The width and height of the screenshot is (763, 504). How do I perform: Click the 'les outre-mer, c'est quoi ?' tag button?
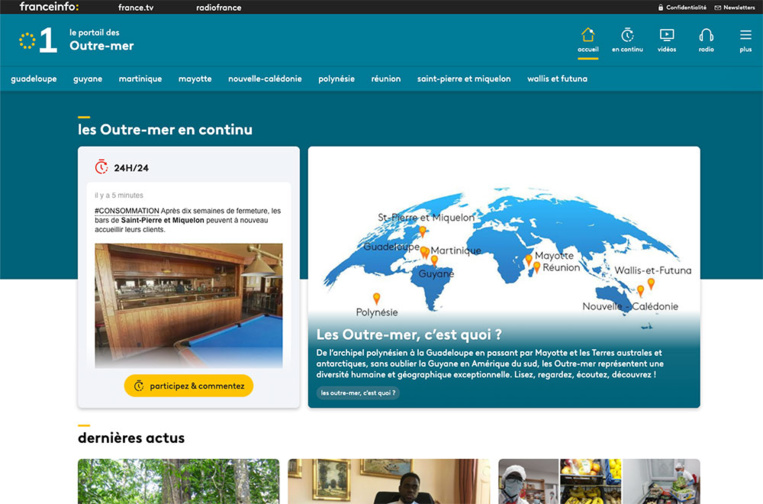358,393
